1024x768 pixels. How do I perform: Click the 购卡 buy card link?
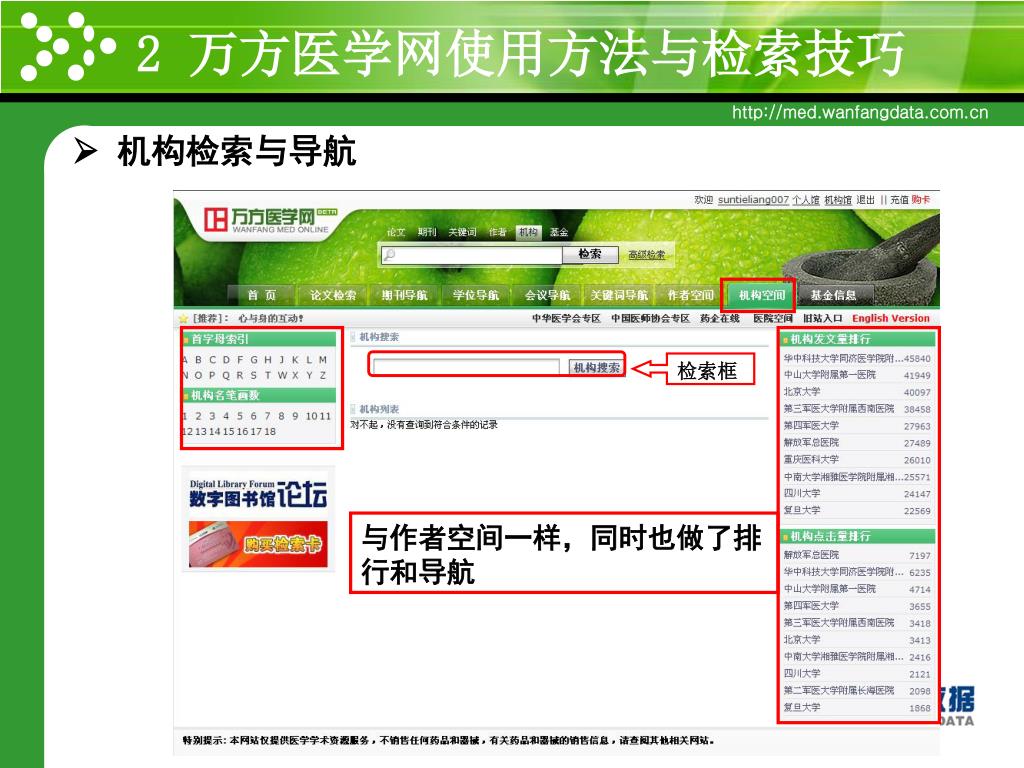tap(921, 200)
